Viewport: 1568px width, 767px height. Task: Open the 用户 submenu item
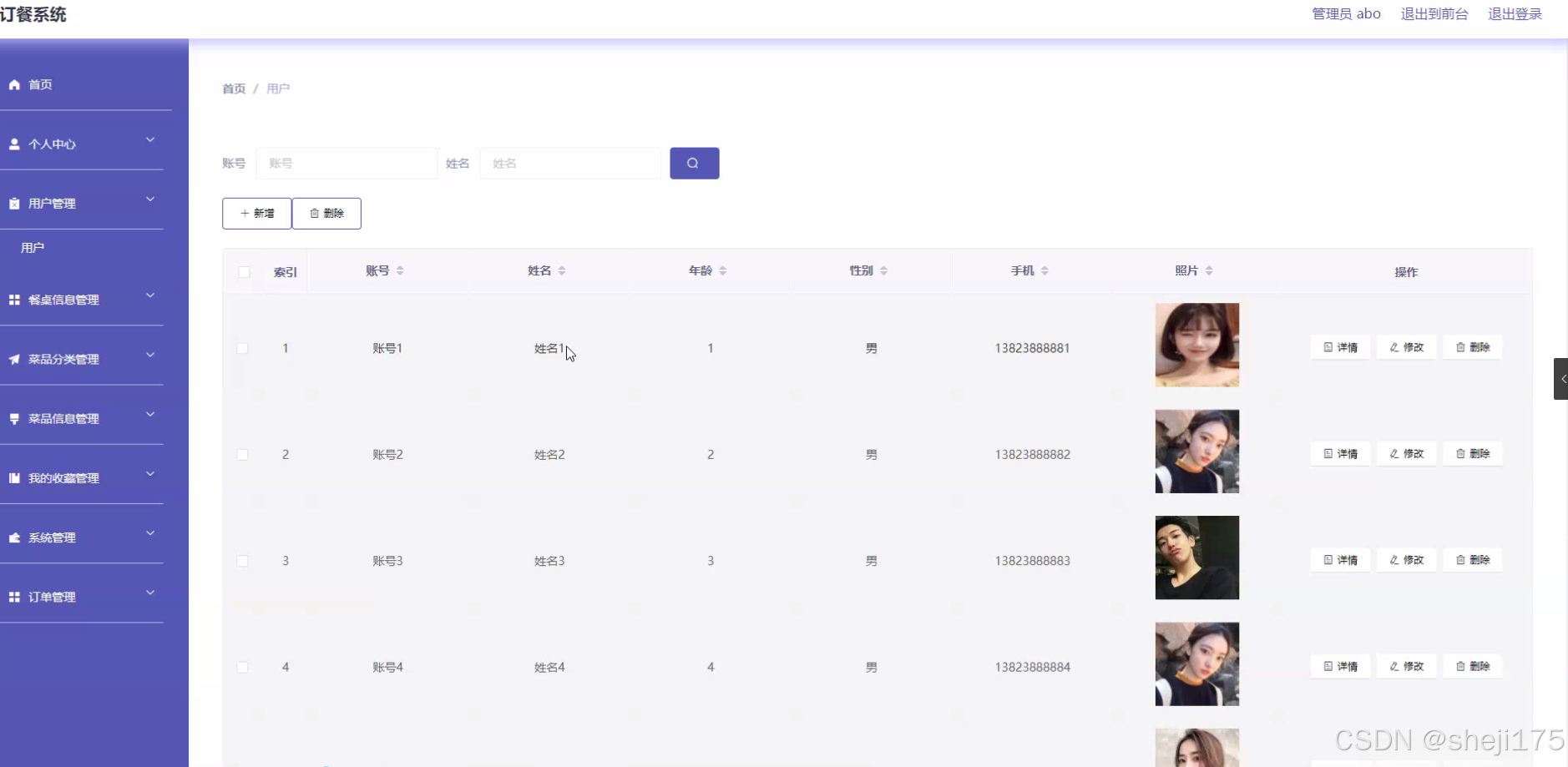pos(33,248)
